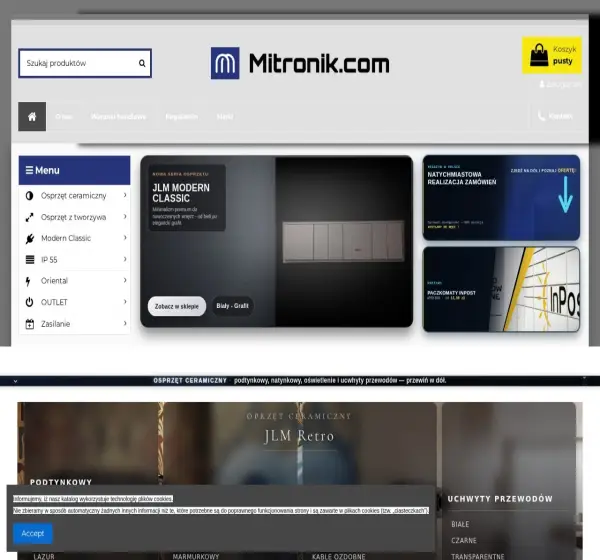This screenshot has height=560, width=600.
Task: Click the hamburger icon beside Menu
Action: [29, 170]
